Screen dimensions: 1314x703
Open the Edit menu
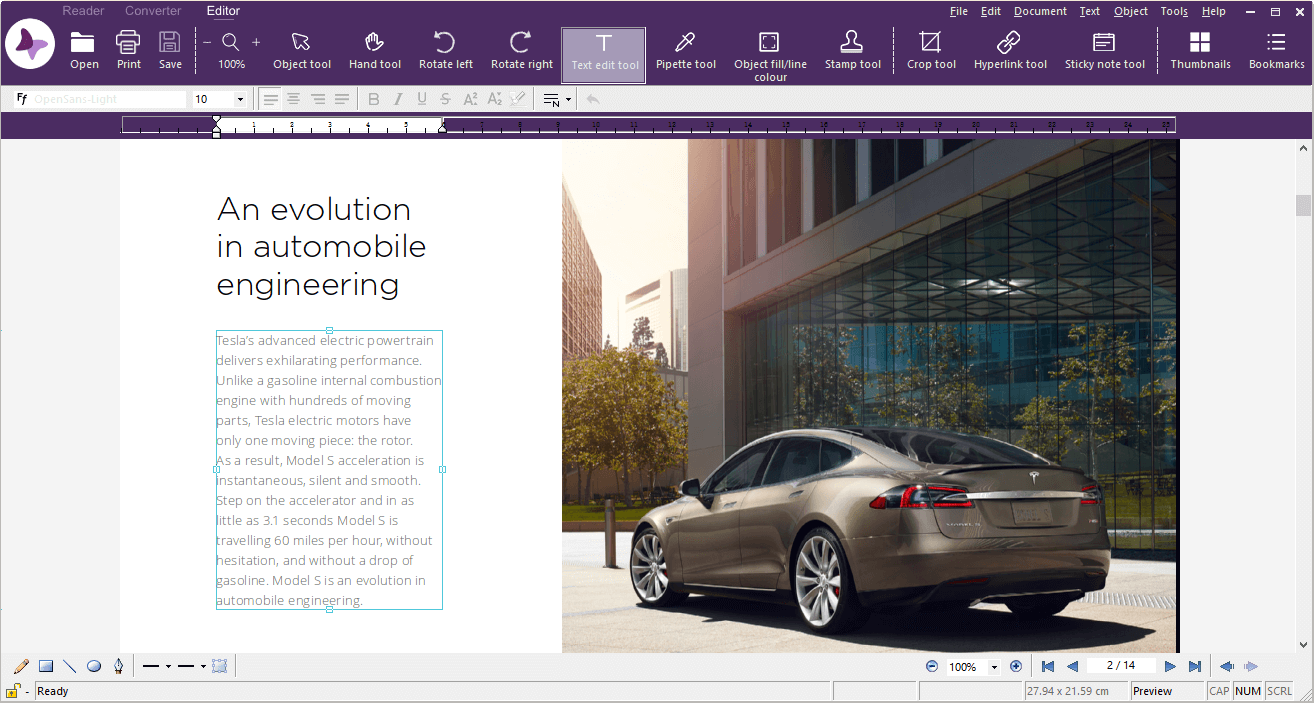point(991,12)
